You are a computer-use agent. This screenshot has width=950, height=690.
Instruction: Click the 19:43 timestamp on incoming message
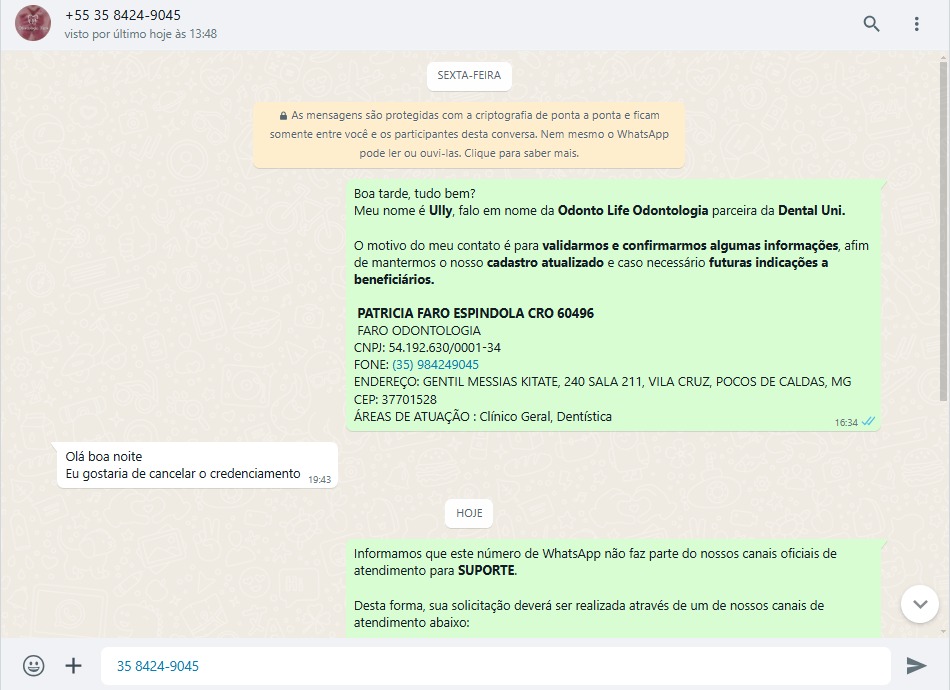coord(319,480)
